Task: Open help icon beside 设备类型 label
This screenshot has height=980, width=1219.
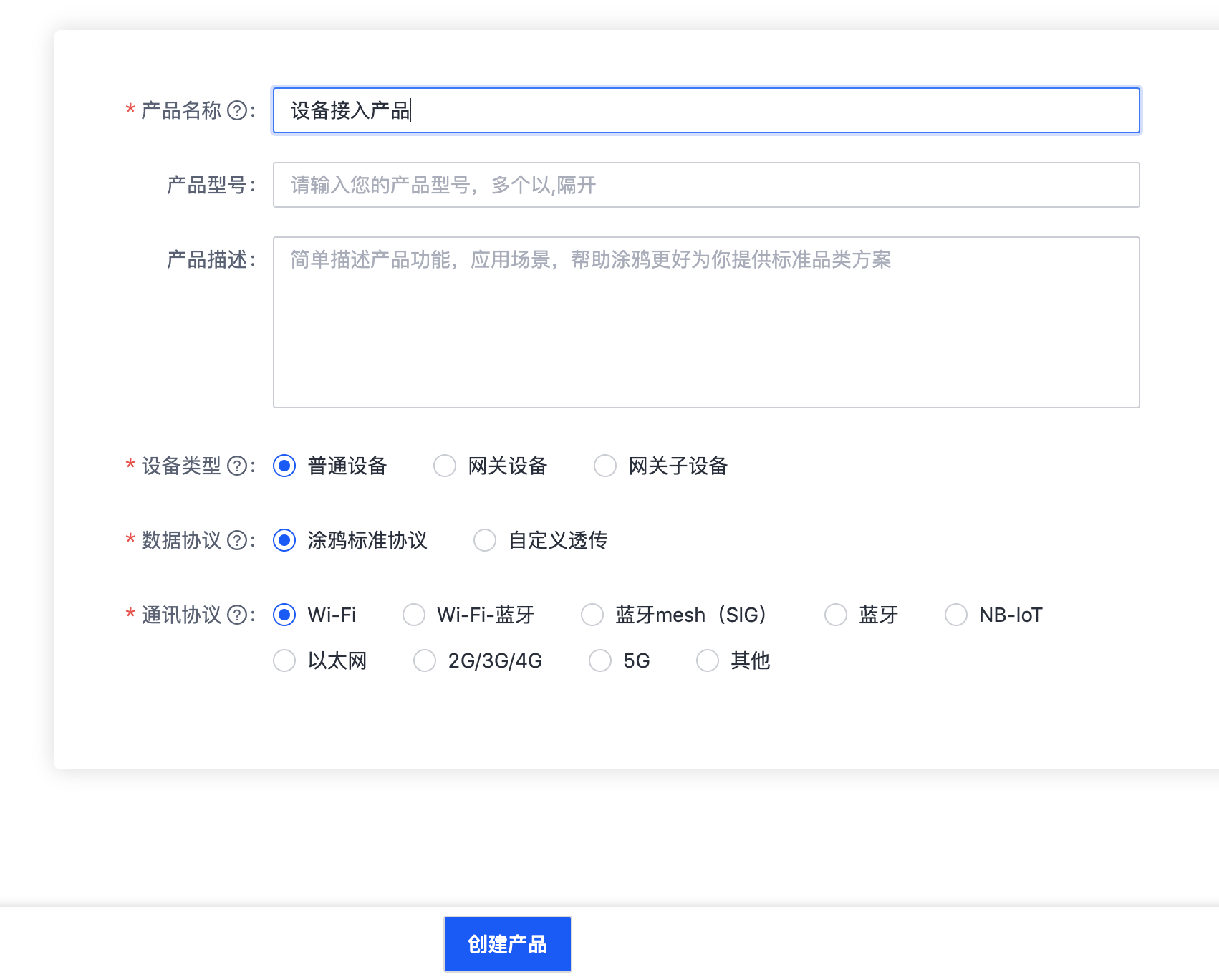Action: tap(237, 466)
